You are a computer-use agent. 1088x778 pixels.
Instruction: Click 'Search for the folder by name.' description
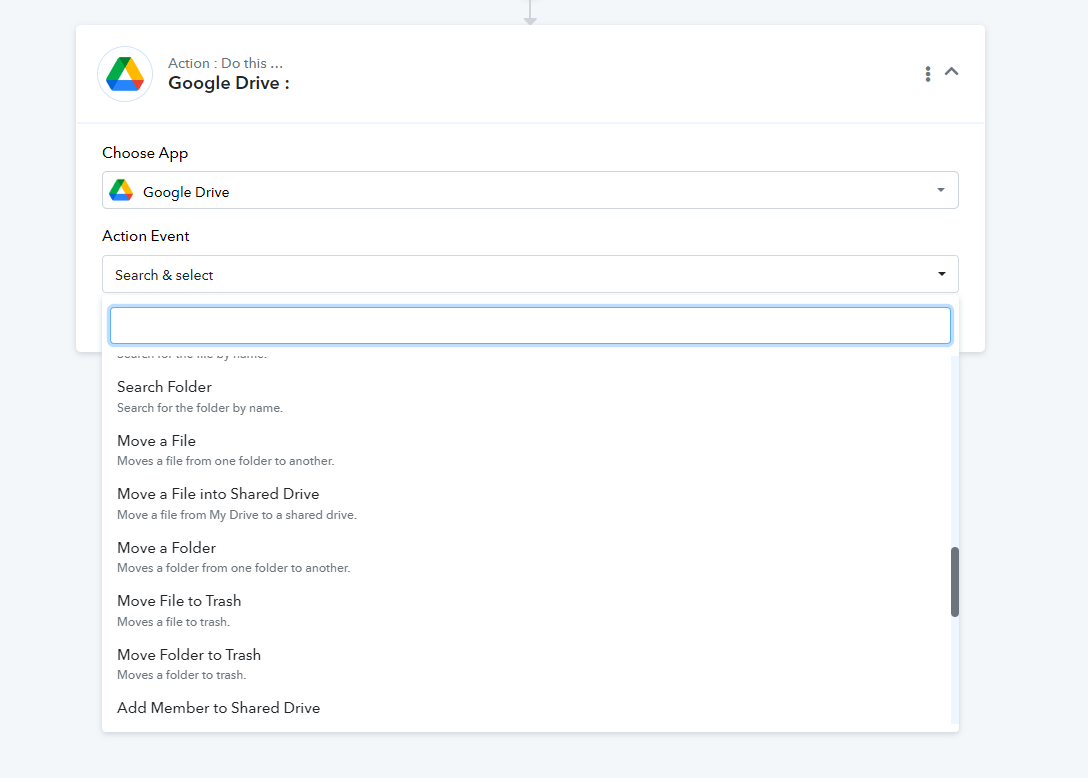pos(200,408)
